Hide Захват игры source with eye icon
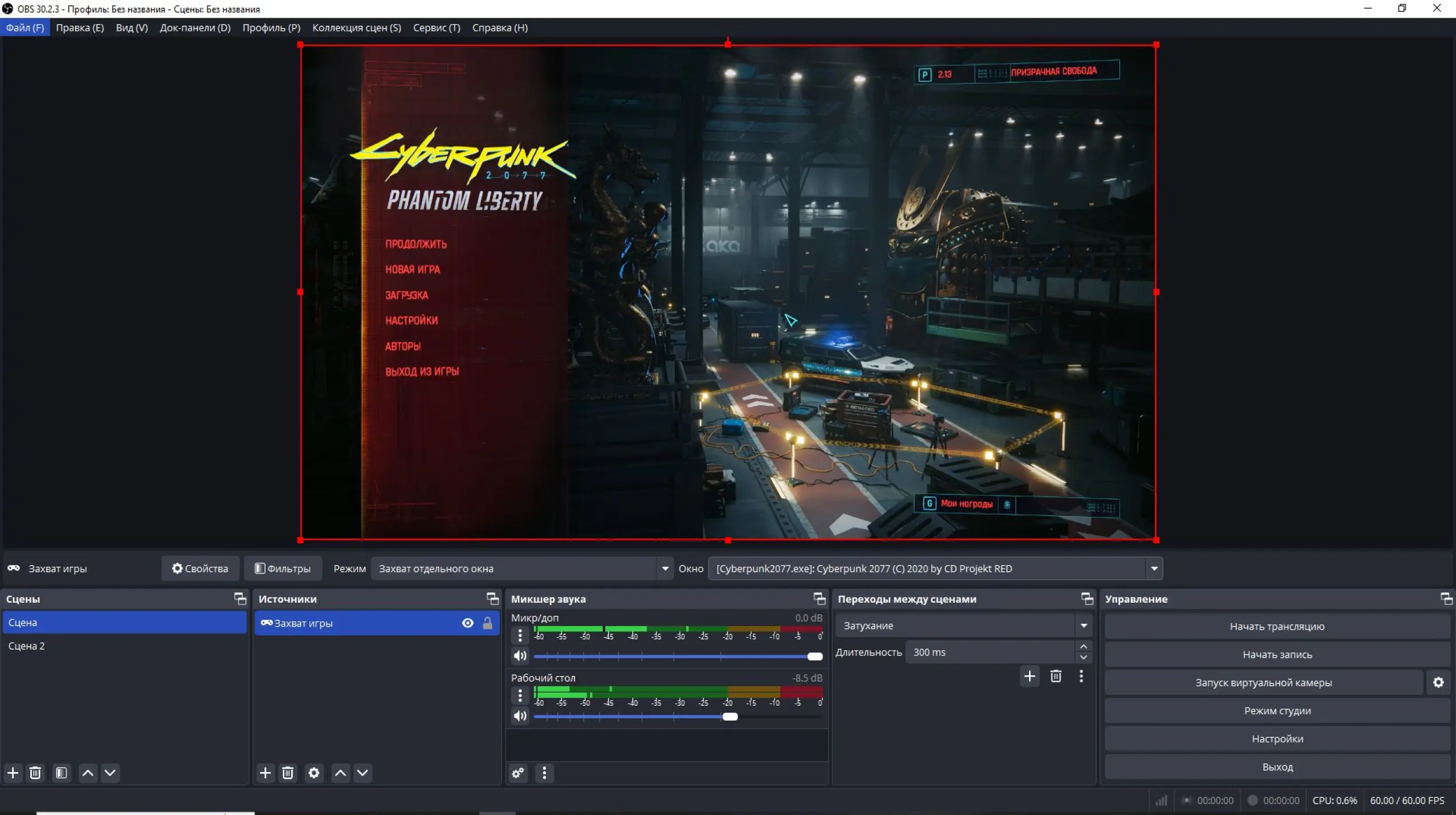The image size is (1456, 815). (468, 623)
